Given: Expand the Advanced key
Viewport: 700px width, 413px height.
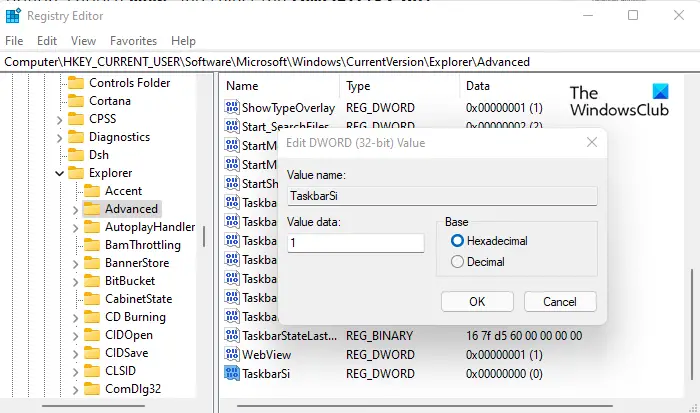Looking at the screenshot, I should click(x=75, y=210).
